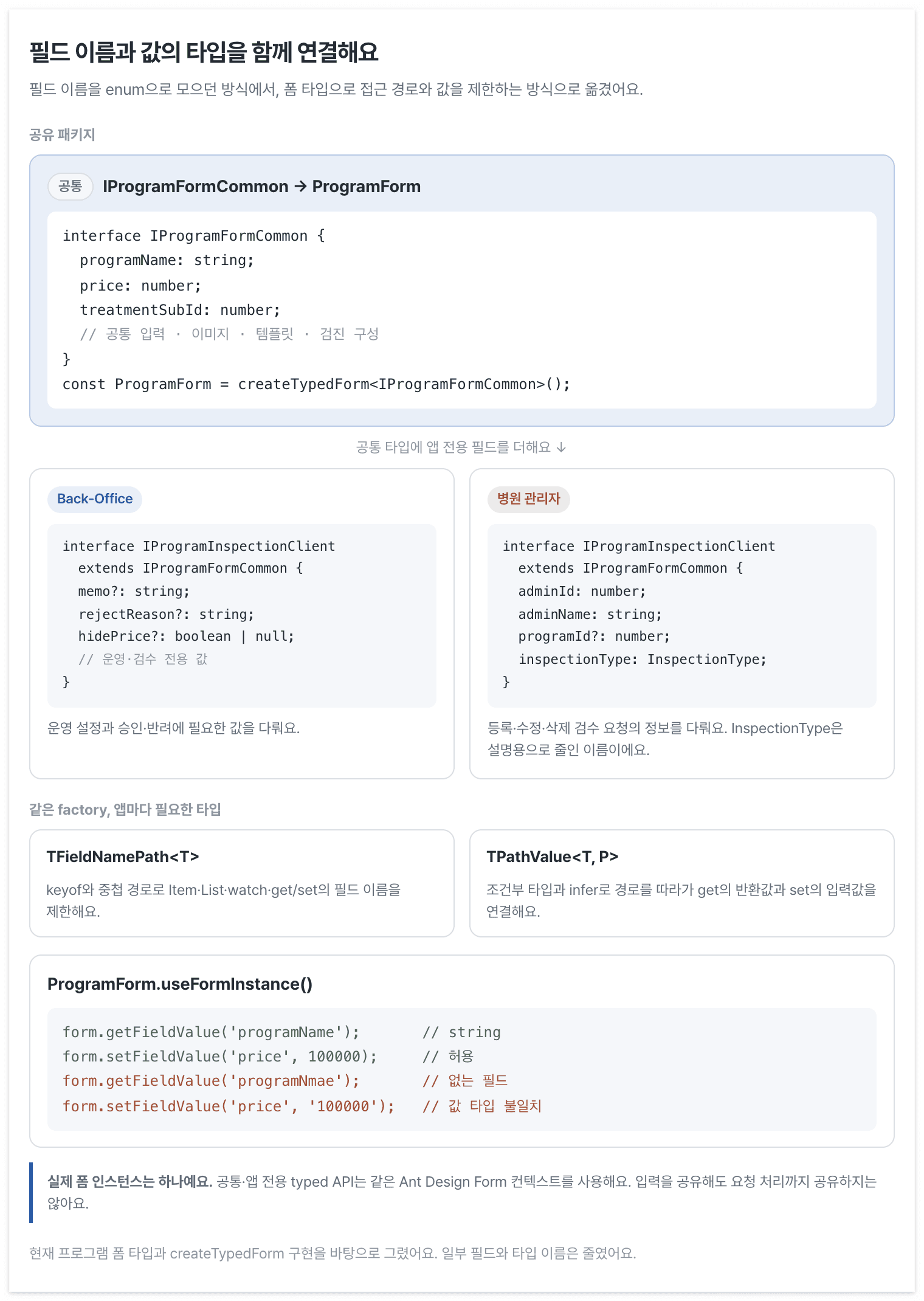
Task: Click the 공통 badge label
Action: pyautogui.click(x=70, y=186)
